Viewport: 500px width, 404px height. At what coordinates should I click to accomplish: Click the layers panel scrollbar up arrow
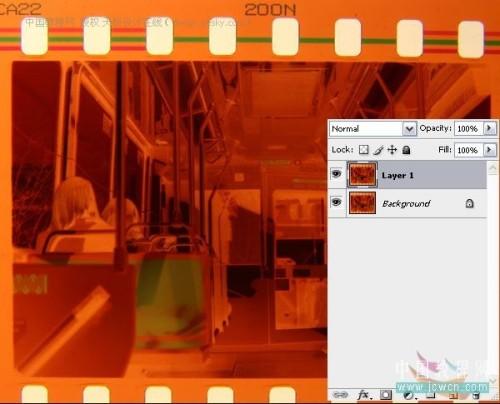[x=493, y=168]
